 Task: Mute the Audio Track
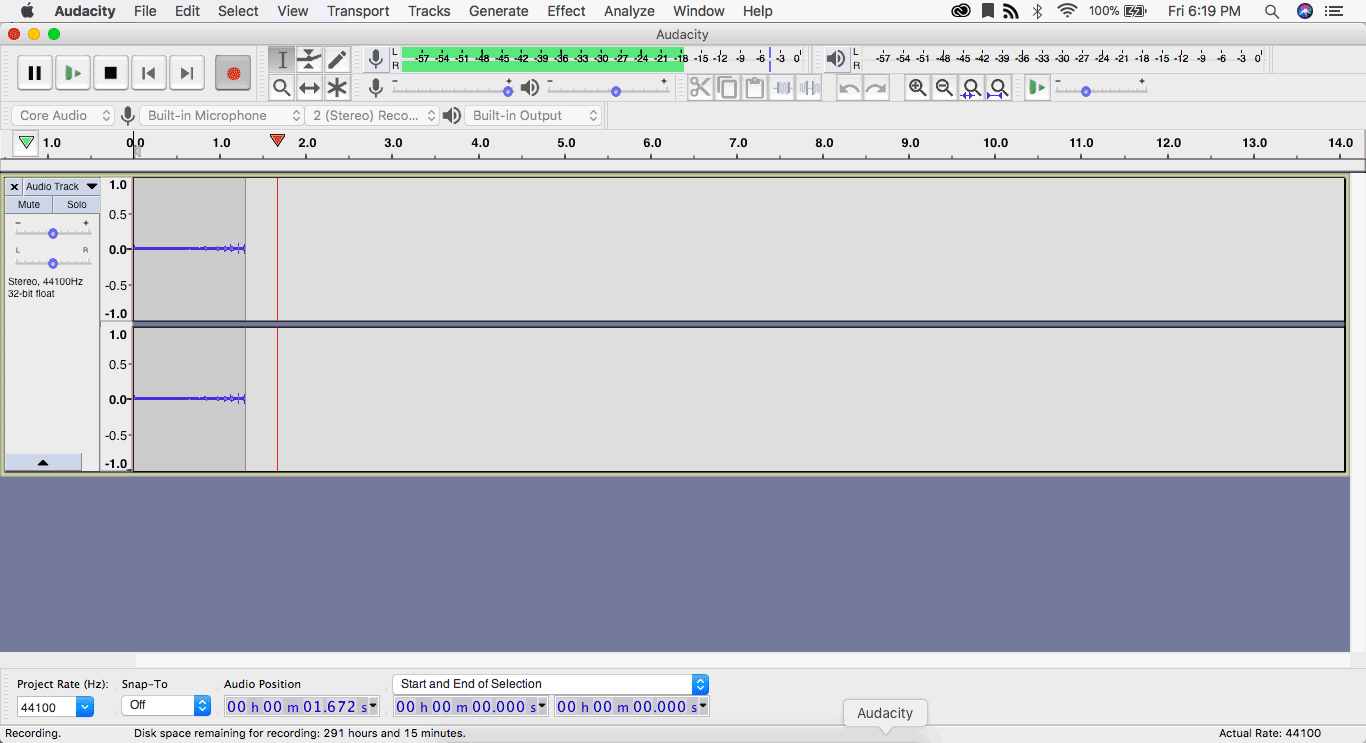point(29,205)
